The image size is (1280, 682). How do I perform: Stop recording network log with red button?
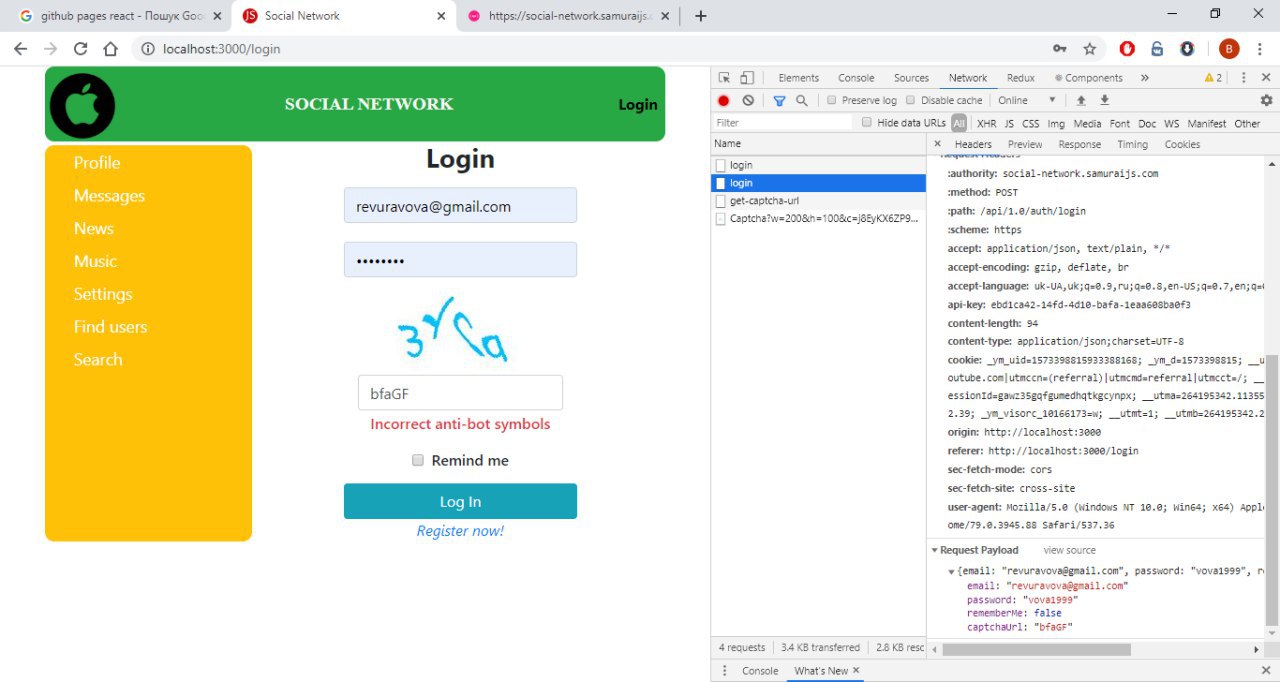[724, 100]
